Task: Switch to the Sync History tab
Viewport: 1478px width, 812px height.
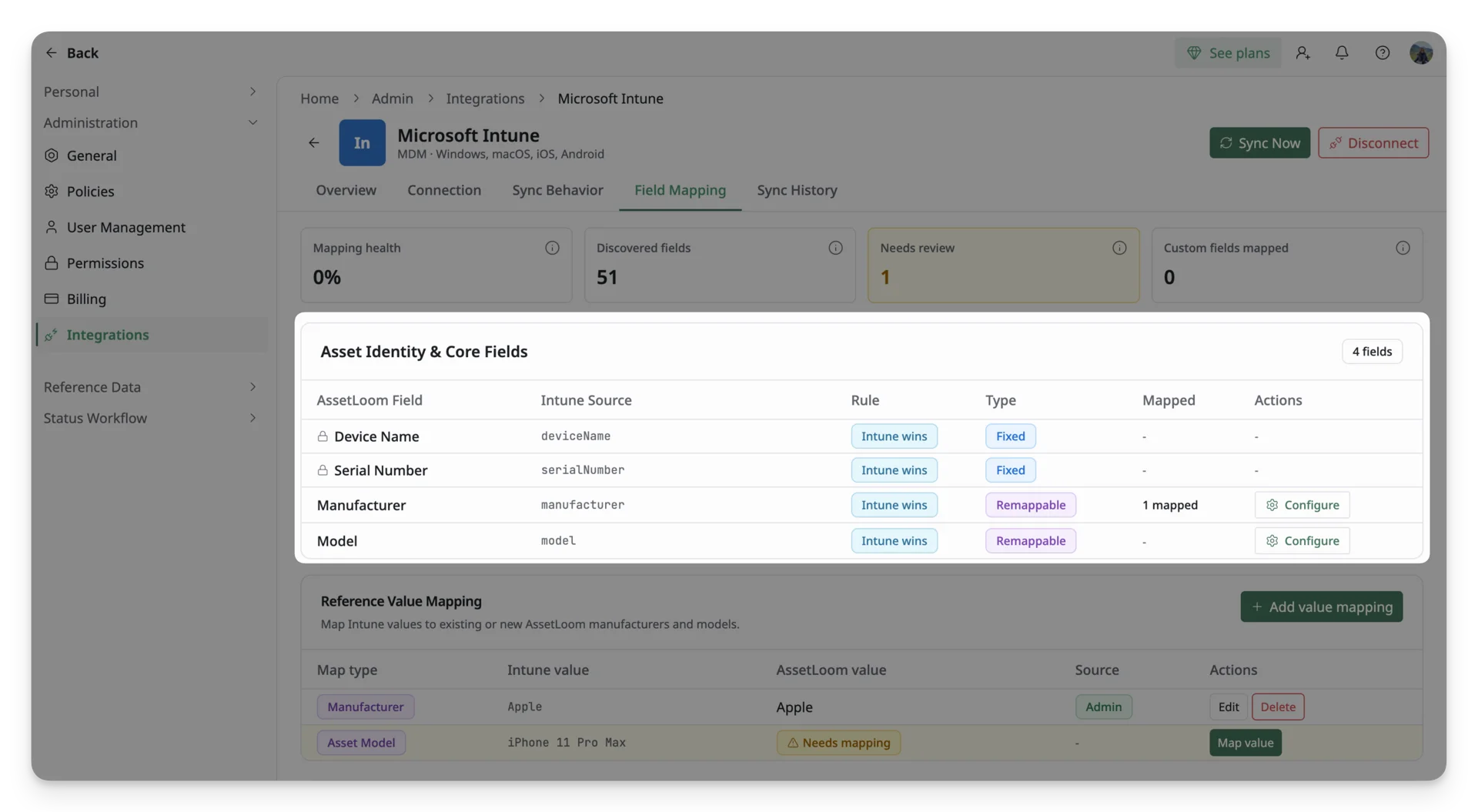Action: point(797,190)
